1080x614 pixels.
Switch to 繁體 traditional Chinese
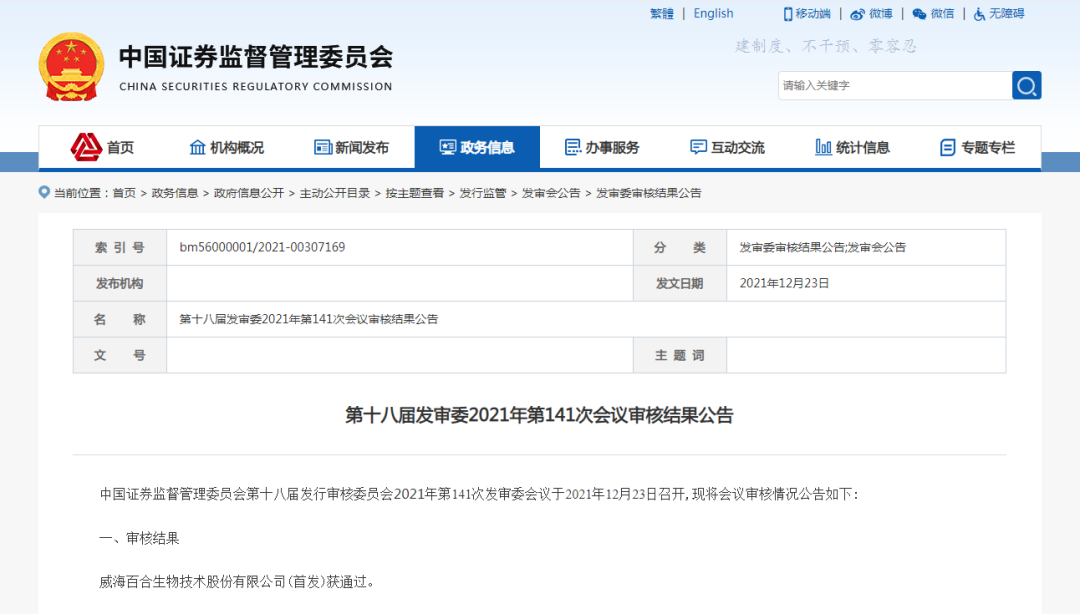662,14
